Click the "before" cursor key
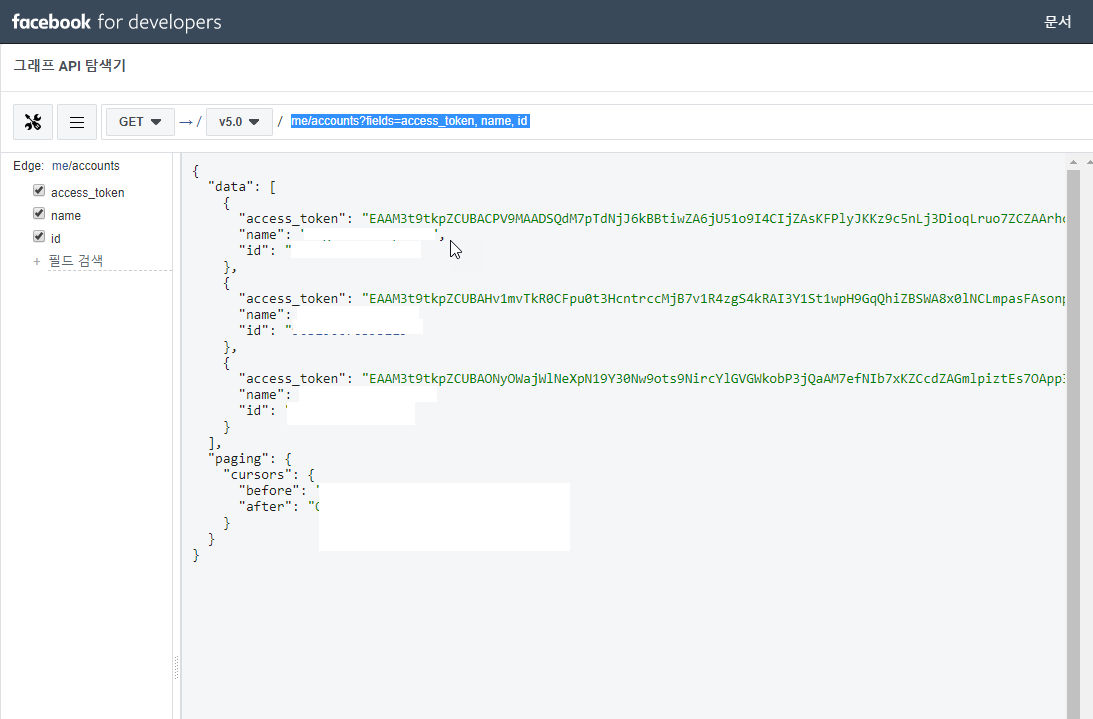This screenshot has height=719, width=1093. click(x=269, y=491)
